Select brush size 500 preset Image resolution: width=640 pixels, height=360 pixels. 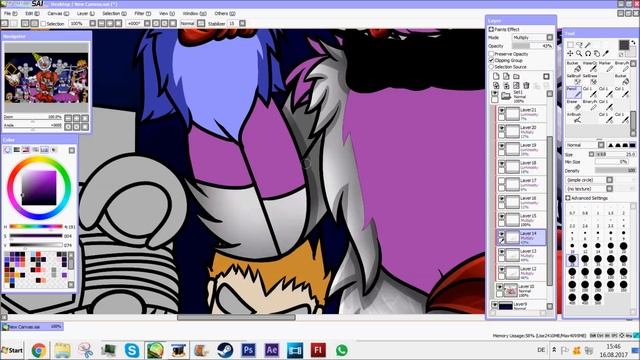point(598,298)
